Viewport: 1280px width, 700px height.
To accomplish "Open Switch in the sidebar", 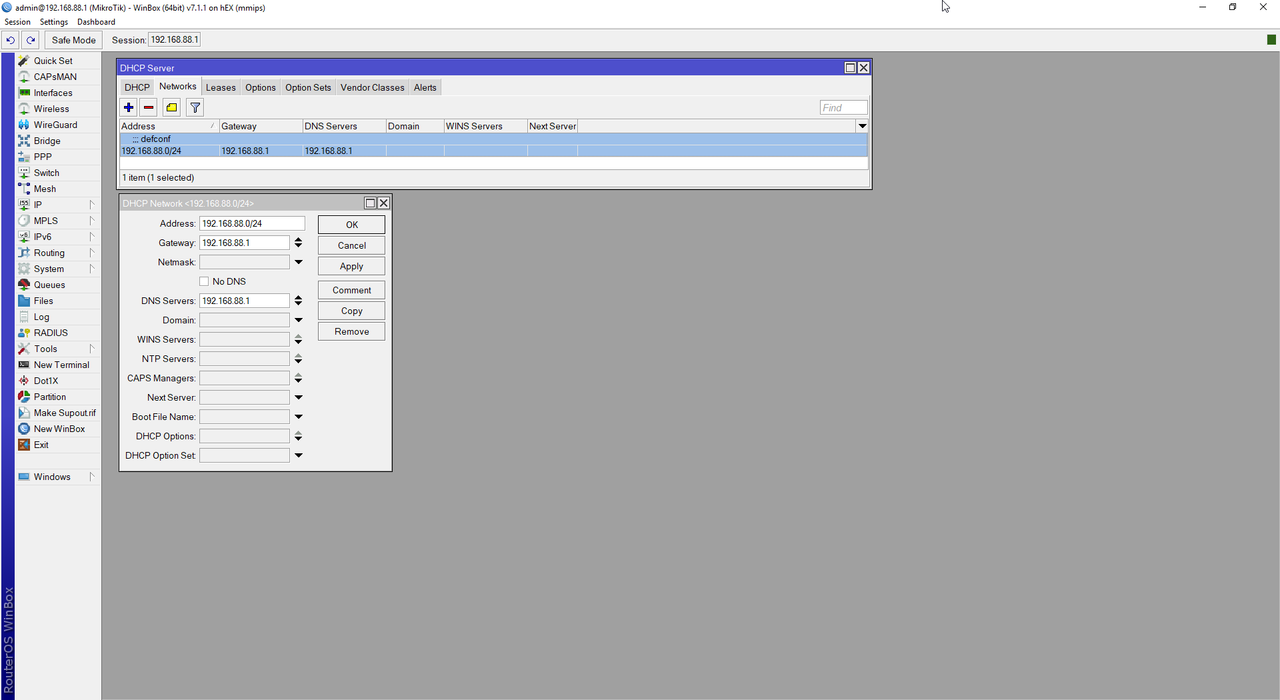I will tap(46, 173).
